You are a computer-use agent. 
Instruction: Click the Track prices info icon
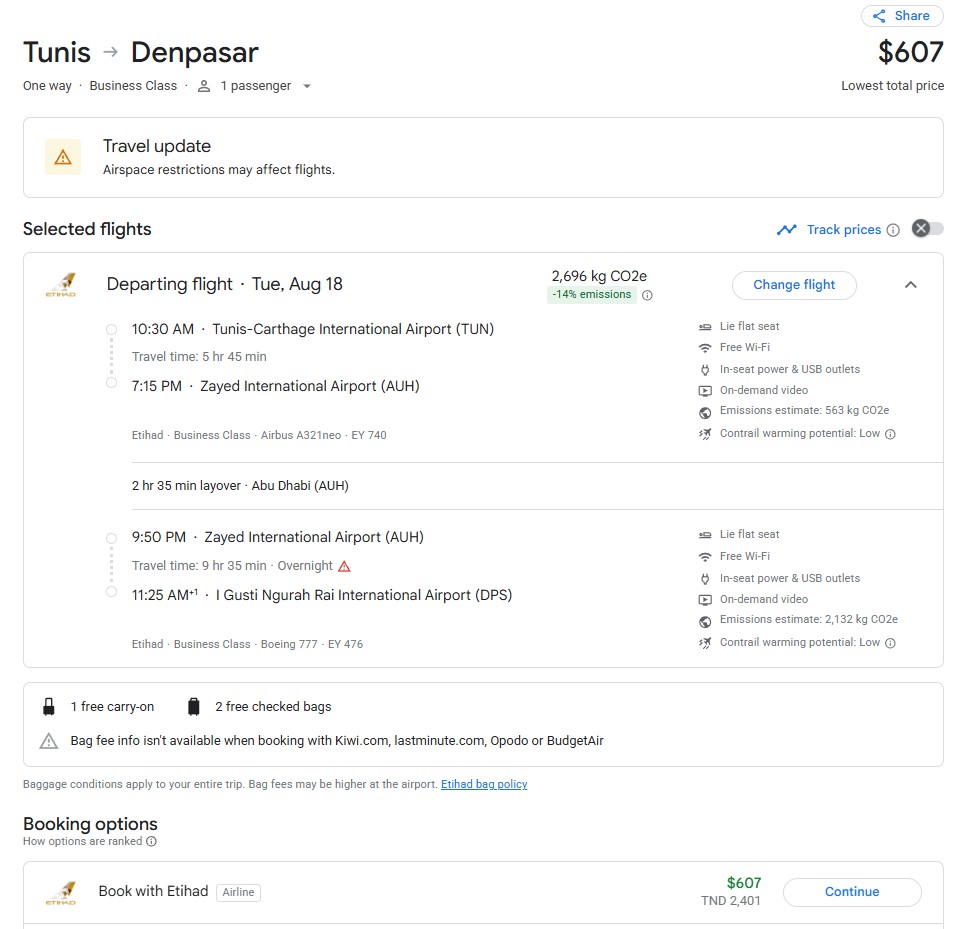point(893,230)
